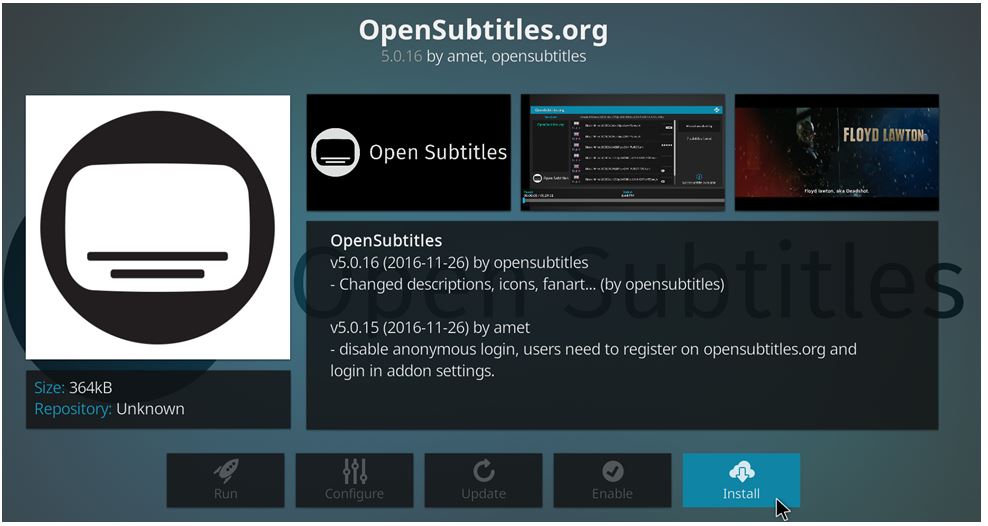Click the 'Changed descriptions, icons, fanart' line
Image resolution: width=988 pixels, height=526 pixels.
527,284
